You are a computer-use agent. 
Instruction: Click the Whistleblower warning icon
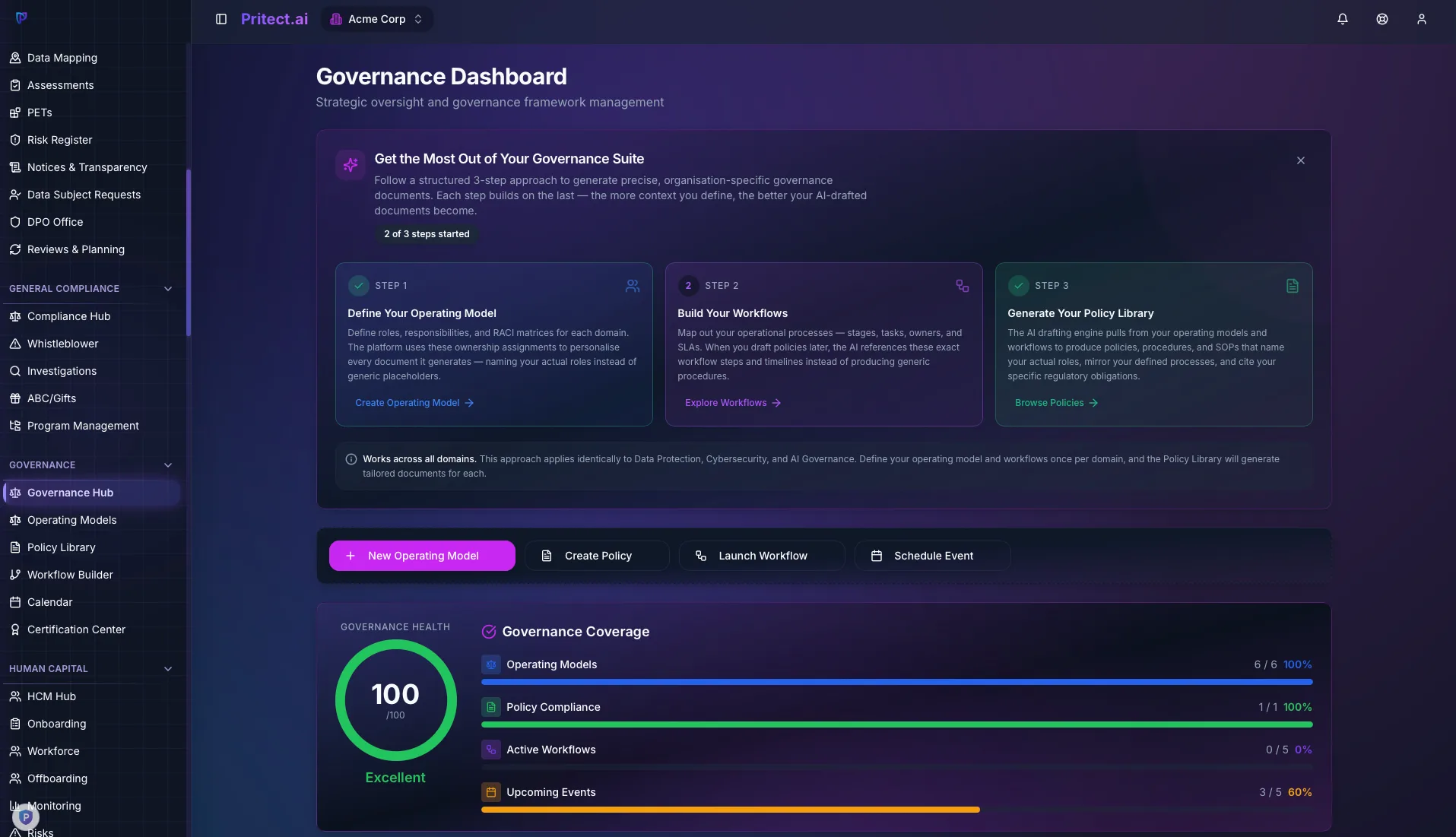15,344
